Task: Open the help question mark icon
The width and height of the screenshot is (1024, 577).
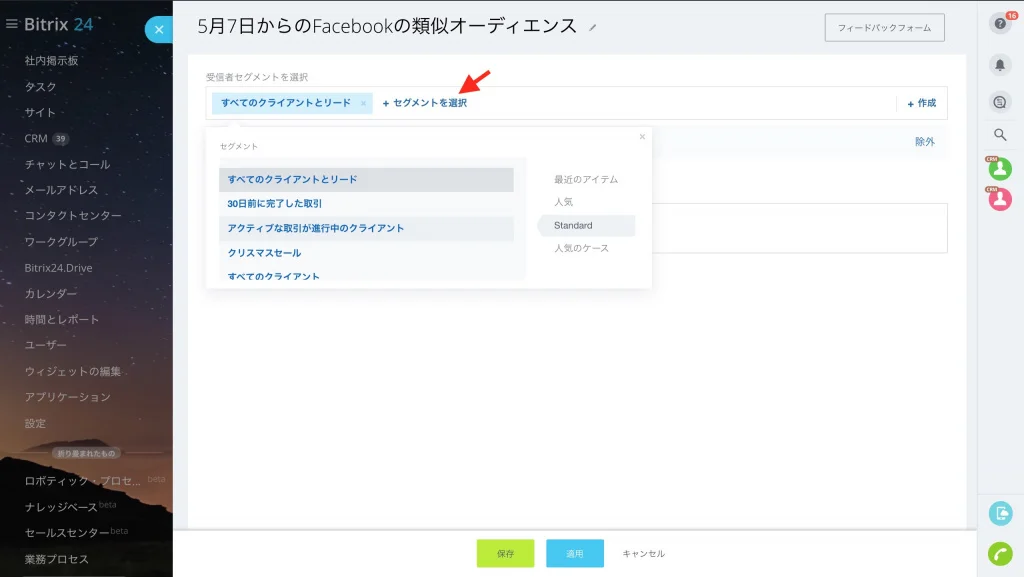Action: (x=1000, y=23)
